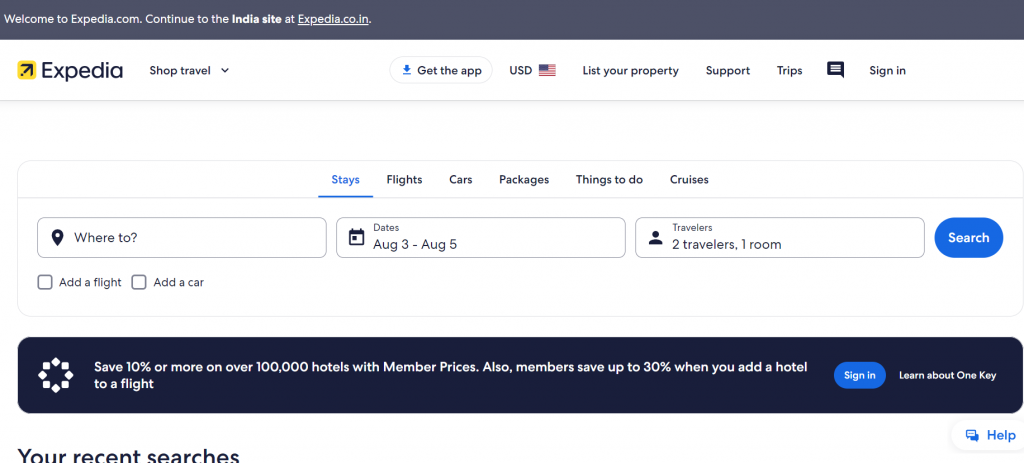Expand the Shop travel dropdown
Image resolution: width=1024 pixels, height=463 pixels.
coord(189,70)
